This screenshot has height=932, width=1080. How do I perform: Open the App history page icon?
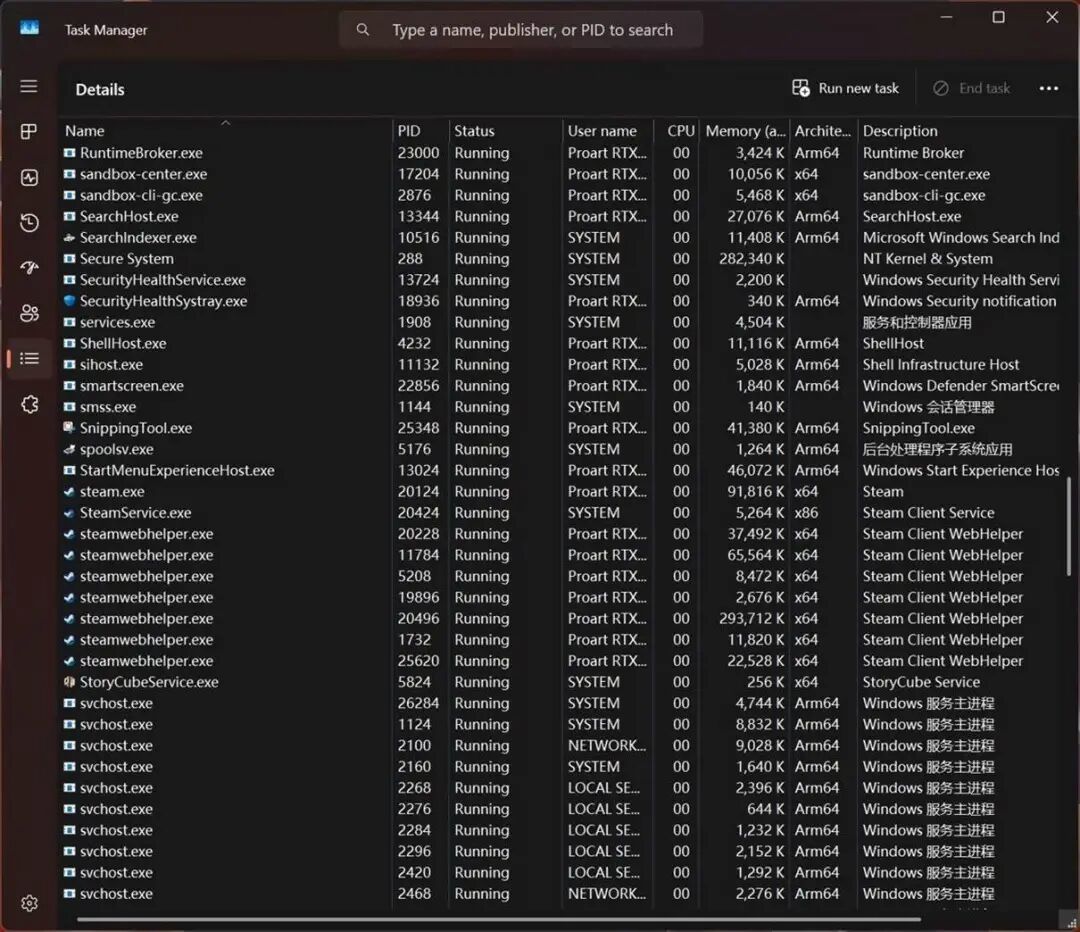pos(29,222)
